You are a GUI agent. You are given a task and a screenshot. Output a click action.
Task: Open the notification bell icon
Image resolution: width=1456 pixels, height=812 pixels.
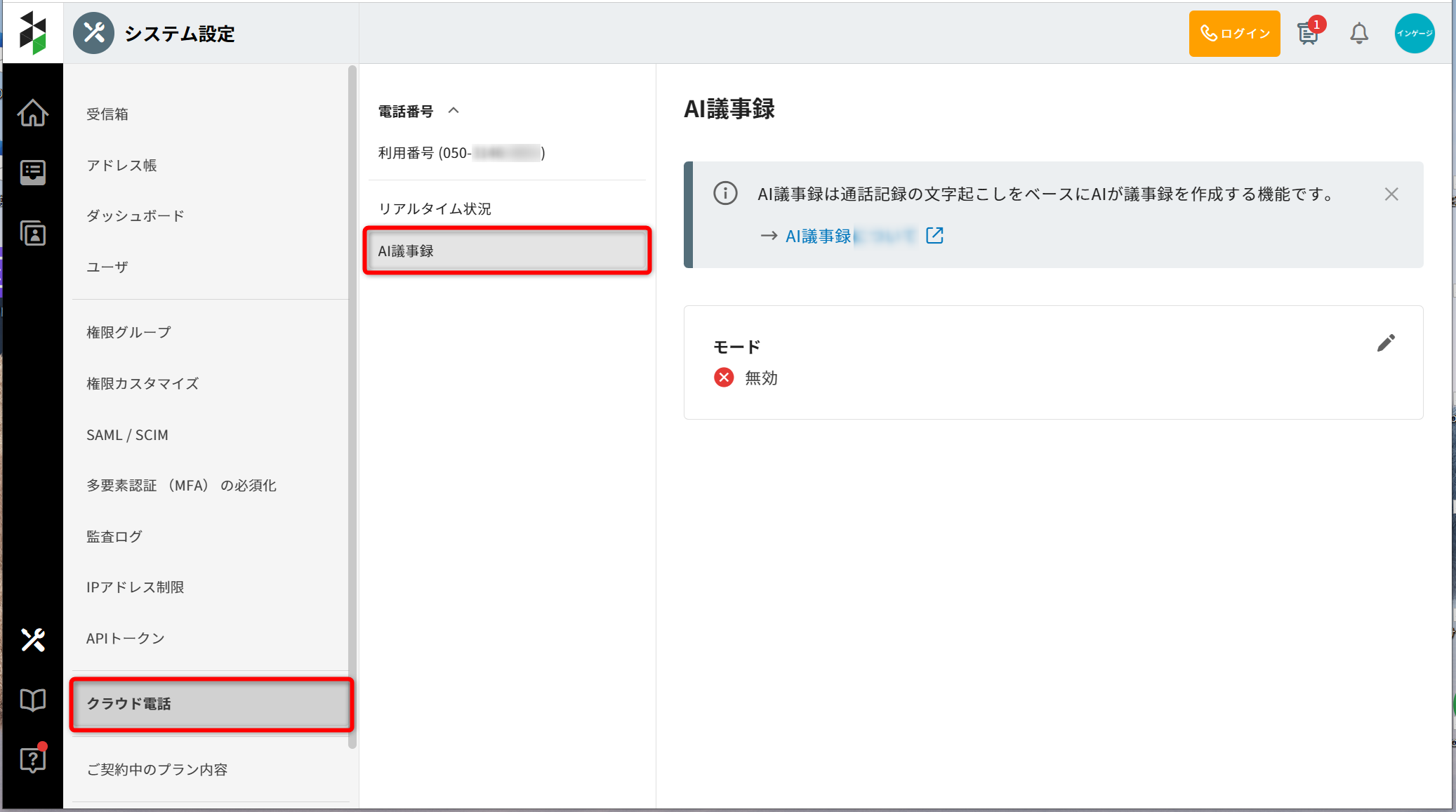pos(1359,33)
